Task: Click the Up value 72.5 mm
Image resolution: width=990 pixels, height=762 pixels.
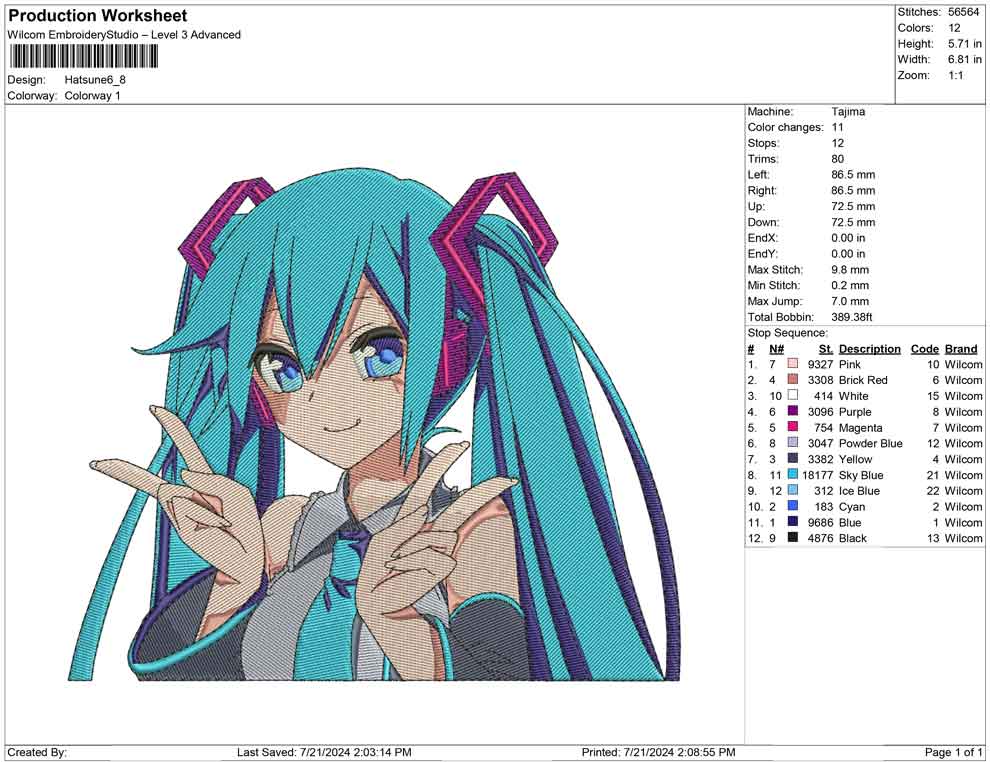Action: 853,206
